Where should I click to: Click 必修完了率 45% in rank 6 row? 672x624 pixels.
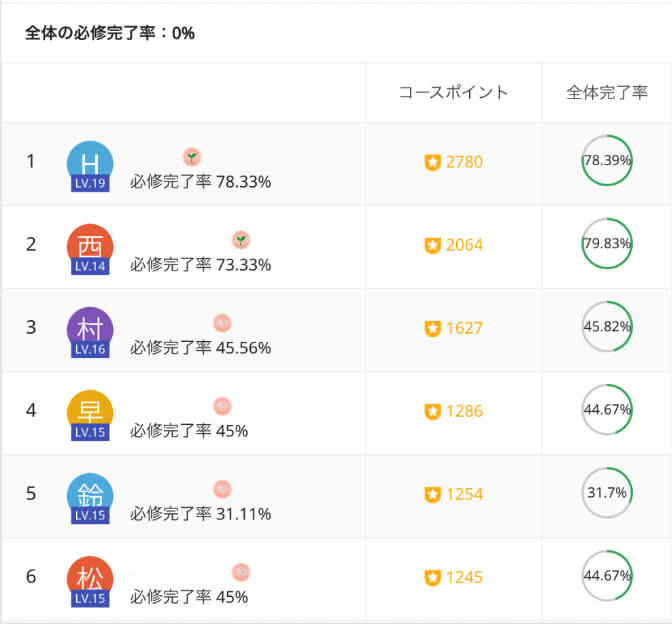tap(189, 597)
